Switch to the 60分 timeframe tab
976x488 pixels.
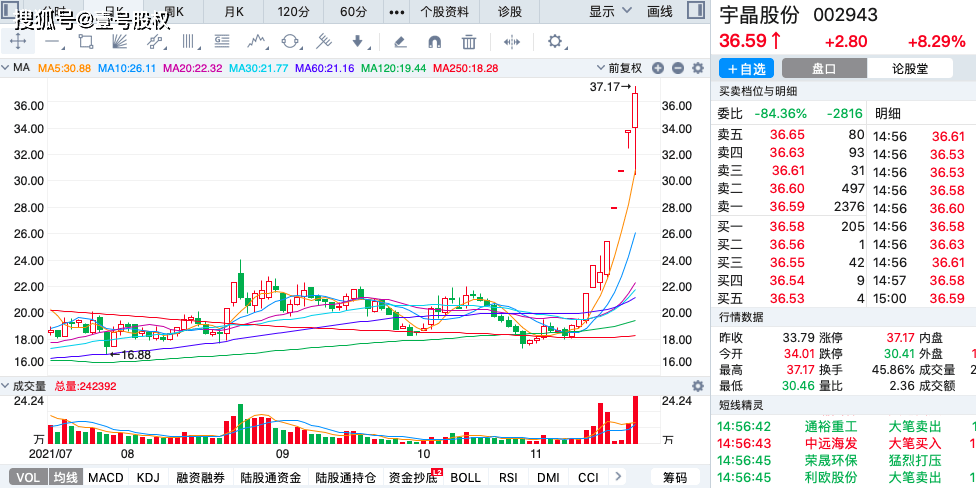353,12
